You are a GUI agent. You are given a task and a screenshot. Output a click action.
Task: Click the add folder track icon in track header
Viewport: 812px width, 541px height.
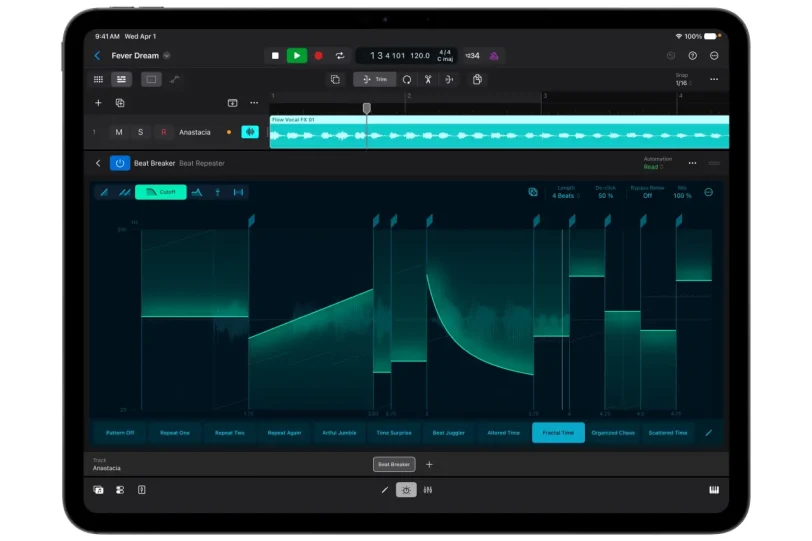click(233, 103)
